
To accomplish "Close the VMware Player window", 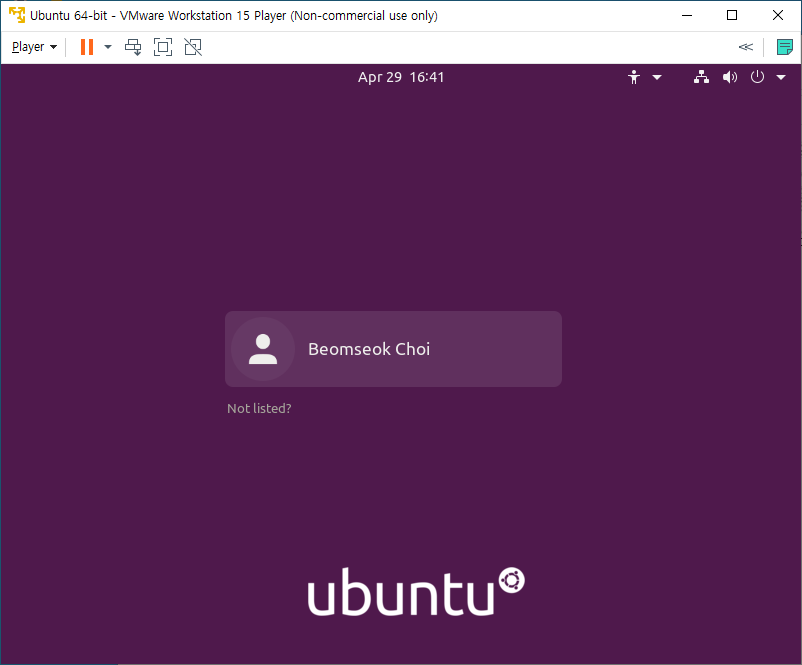I will point(778,15).
